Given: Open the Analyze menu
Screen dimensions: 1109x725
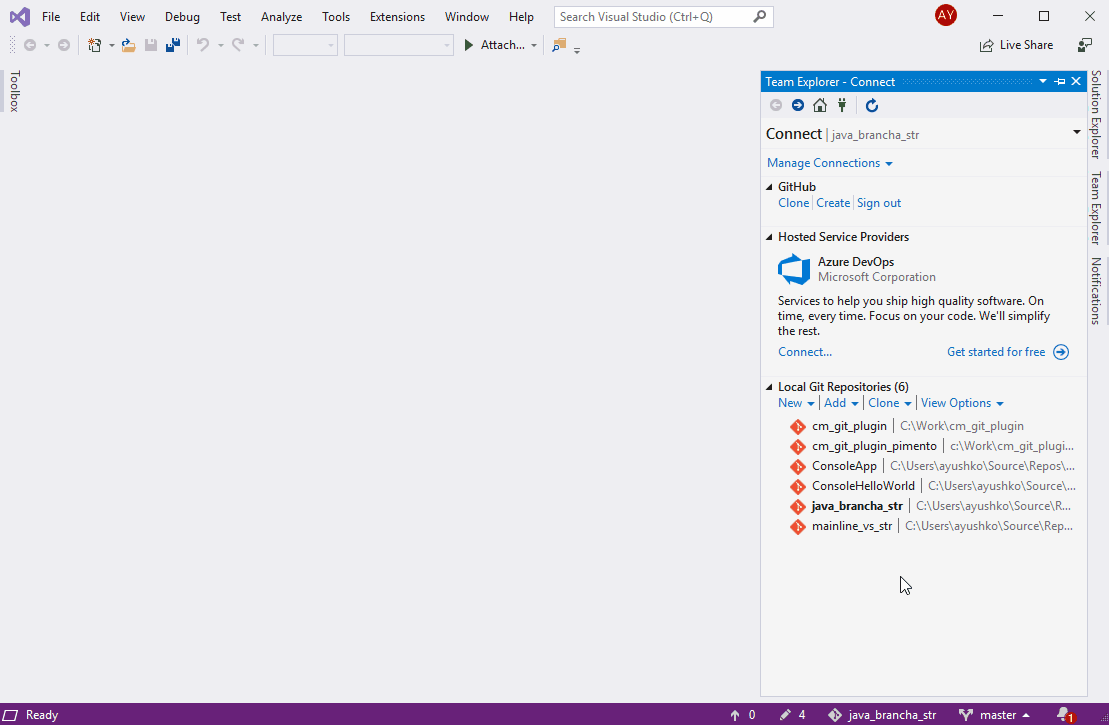Looking at the screenshot, I should coord(281,17).
